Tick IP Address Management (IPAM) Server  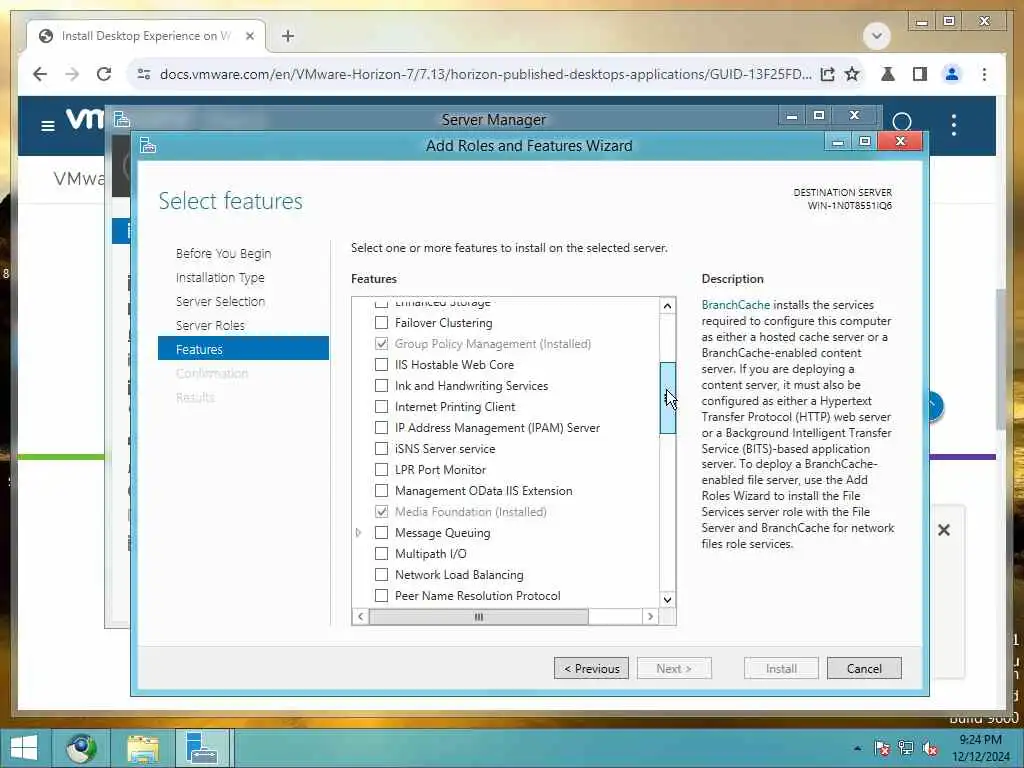click(x=381, y=428)
